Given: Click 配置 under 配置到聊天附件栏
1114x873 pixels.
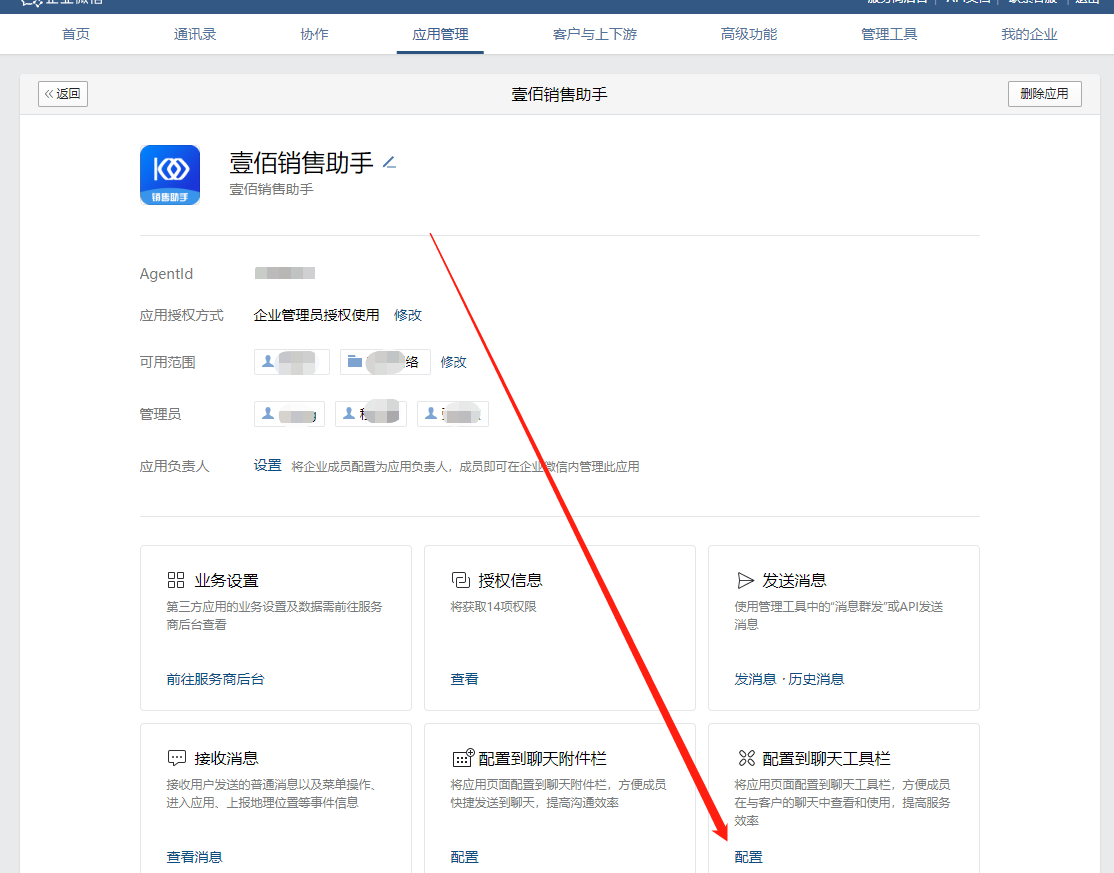Looking at the screenshot, I should pos(465,857).
